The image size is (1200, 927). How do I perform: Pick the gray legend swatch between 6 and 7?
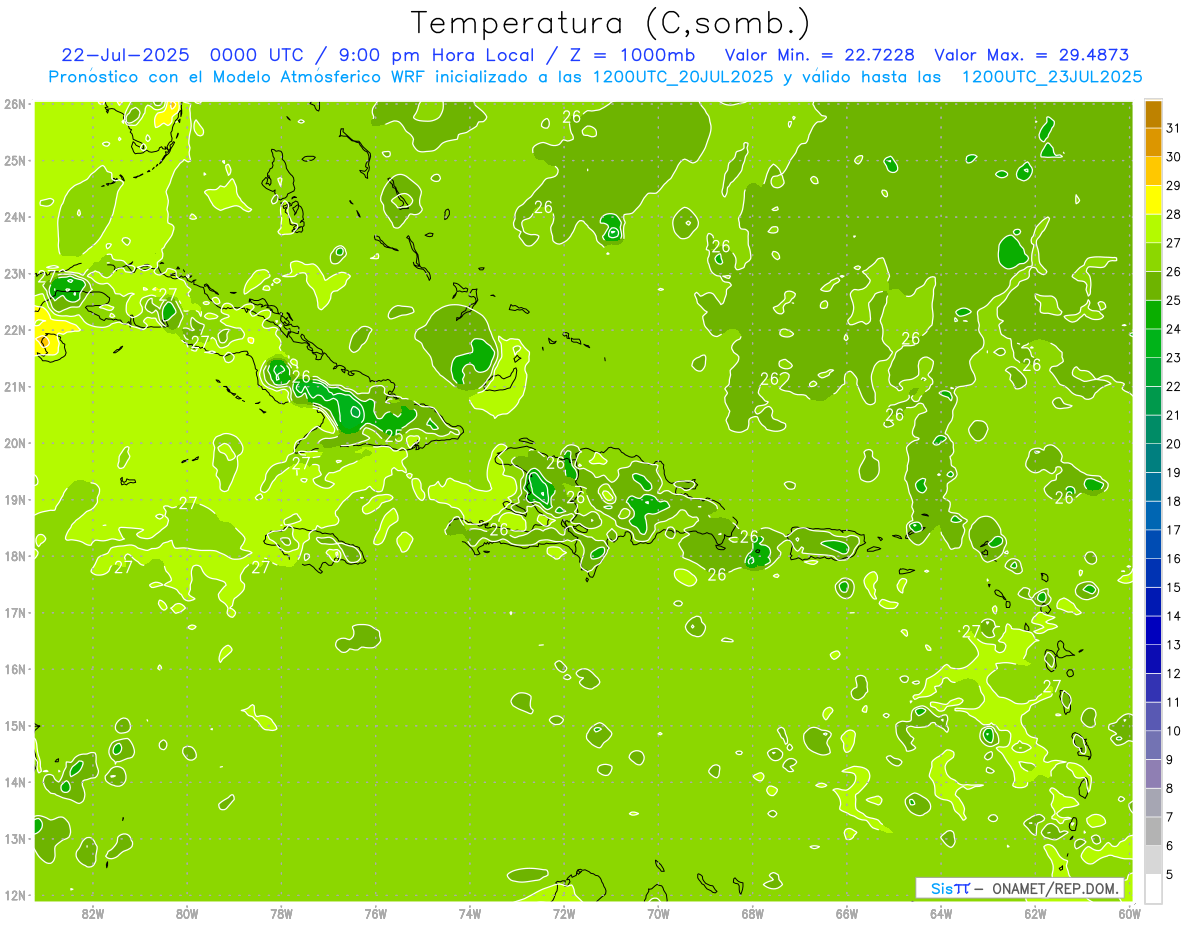(x=1153, y=831)
